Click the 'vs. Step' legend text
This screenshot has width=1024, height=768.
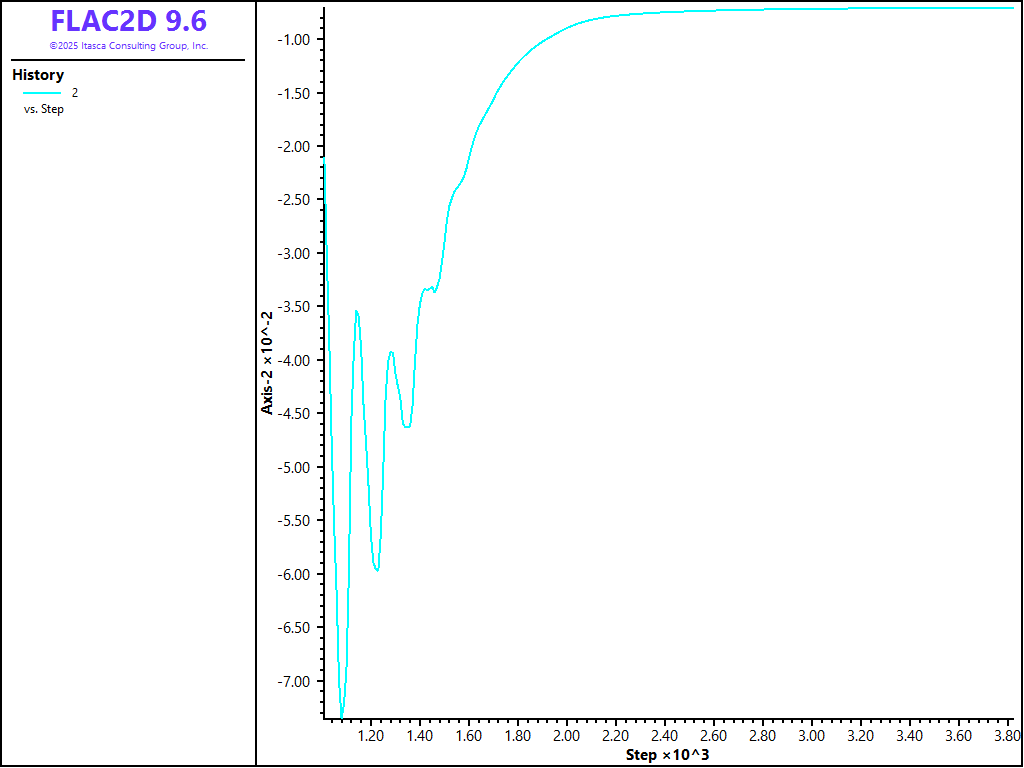click(x=44, y=109)
